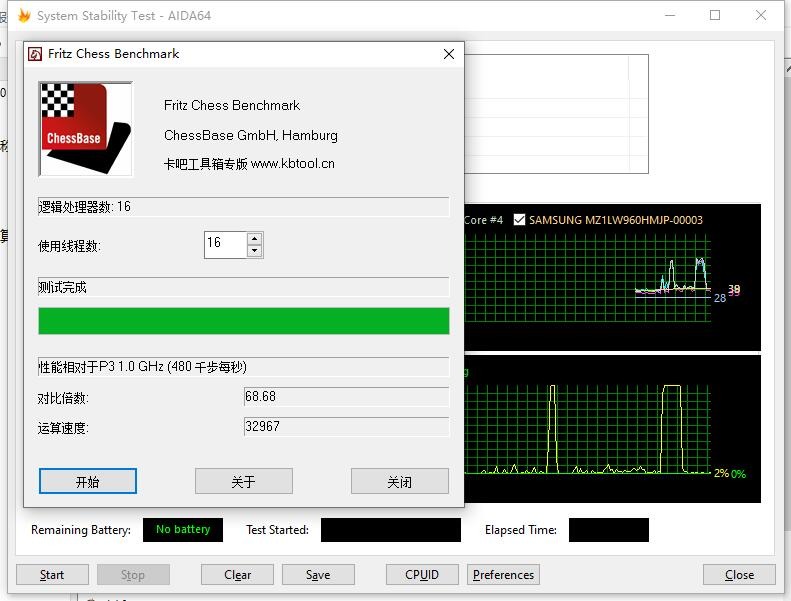Image resolution: width=791 pixels, height=601 pixels.
Task: Click the 2% CPU usage value
Action: [721, 473]
